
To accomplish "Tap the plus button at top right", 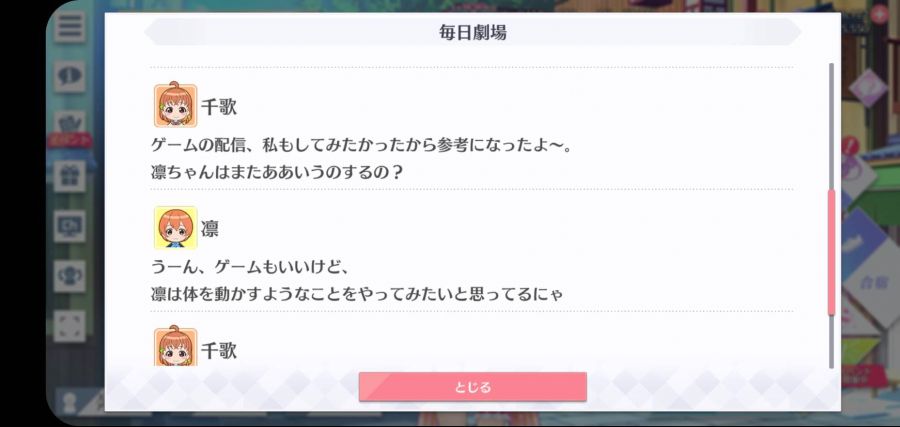I will (879, 14).
